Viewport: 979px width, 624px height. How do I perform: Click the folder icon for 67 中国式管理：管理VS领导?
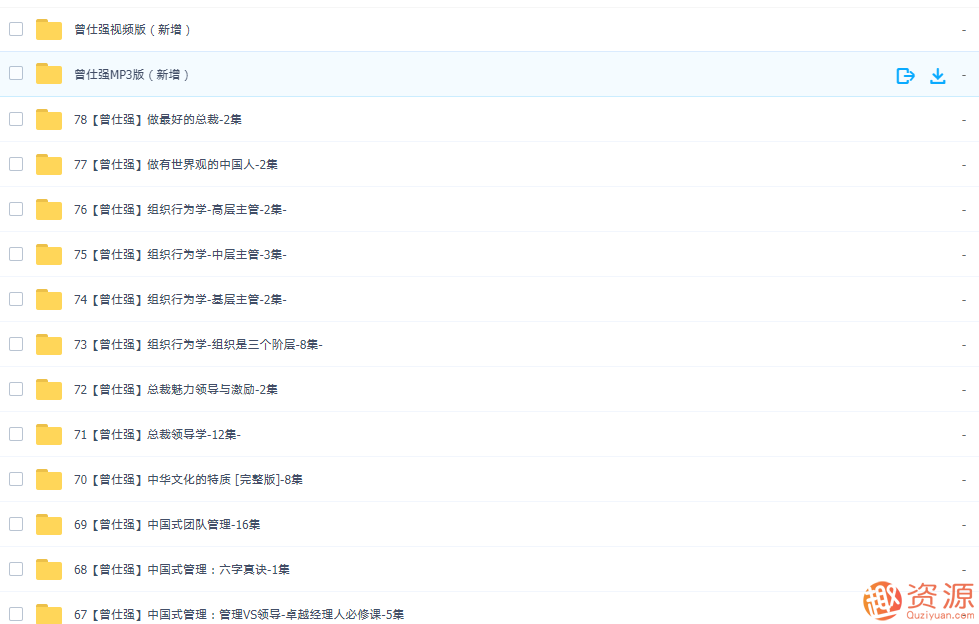point(48,614)
